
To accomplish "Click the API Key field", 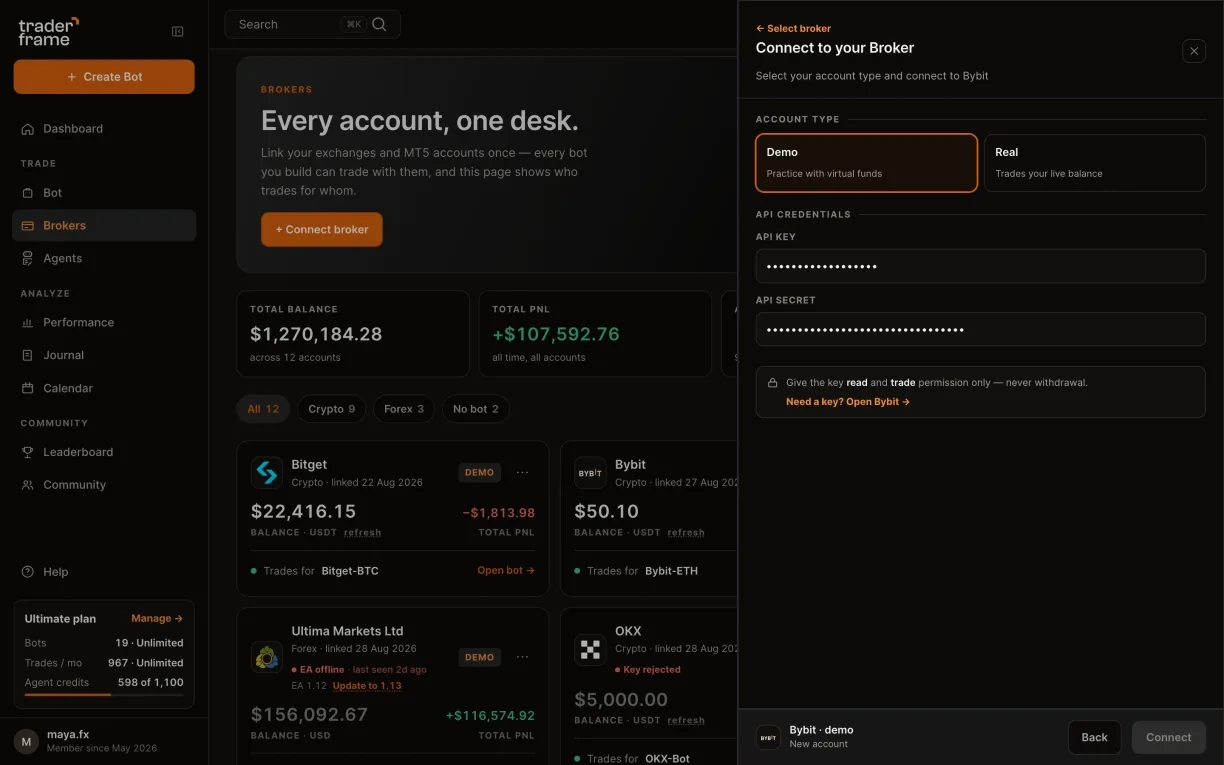I will click(x=981, y=267).
